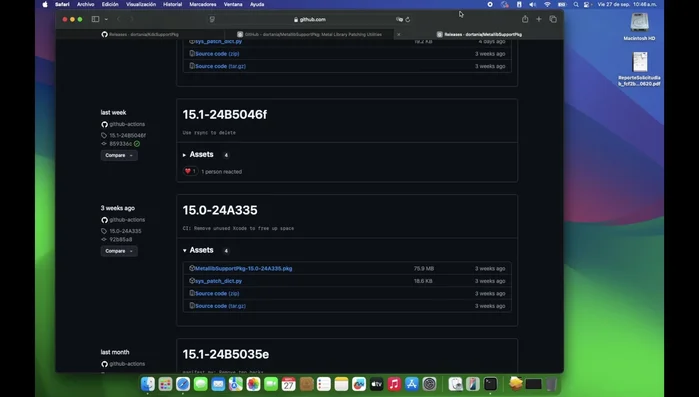
Task: Open Mail from the Dock
Action: (218, 384)
